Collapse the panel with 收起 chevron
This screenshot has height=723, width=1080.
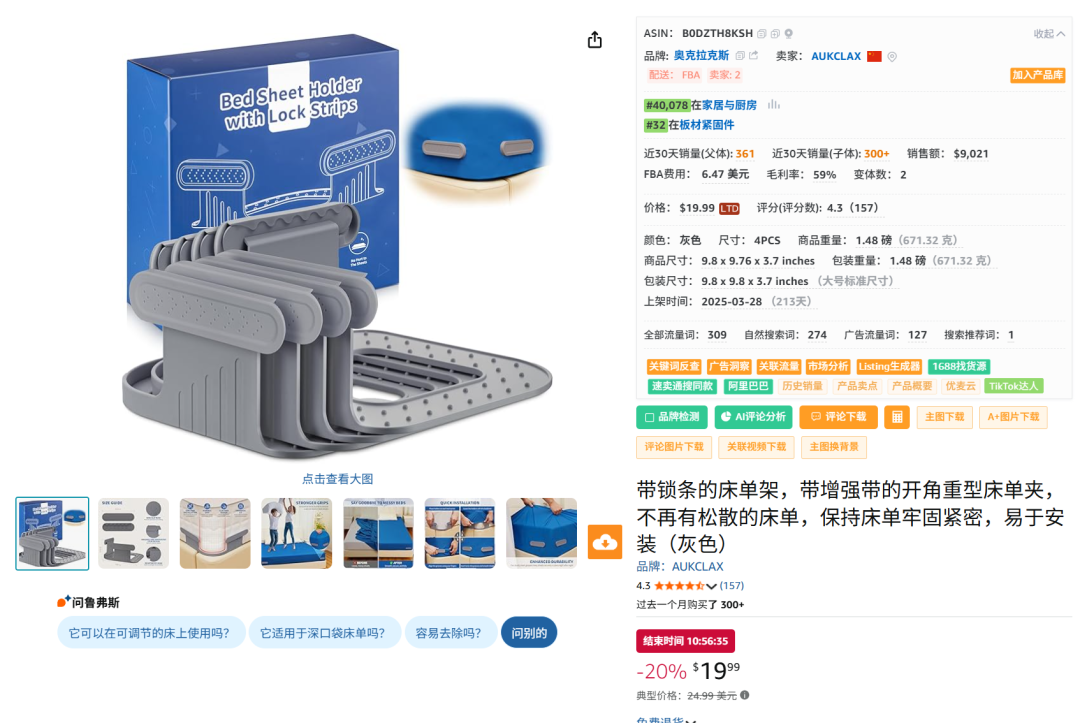[x=1049, y=34]
